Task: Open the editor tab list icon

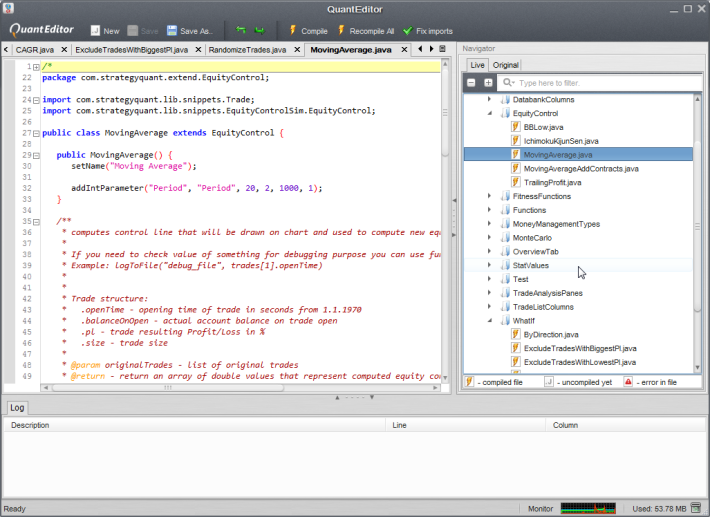Action: point(442,49)
